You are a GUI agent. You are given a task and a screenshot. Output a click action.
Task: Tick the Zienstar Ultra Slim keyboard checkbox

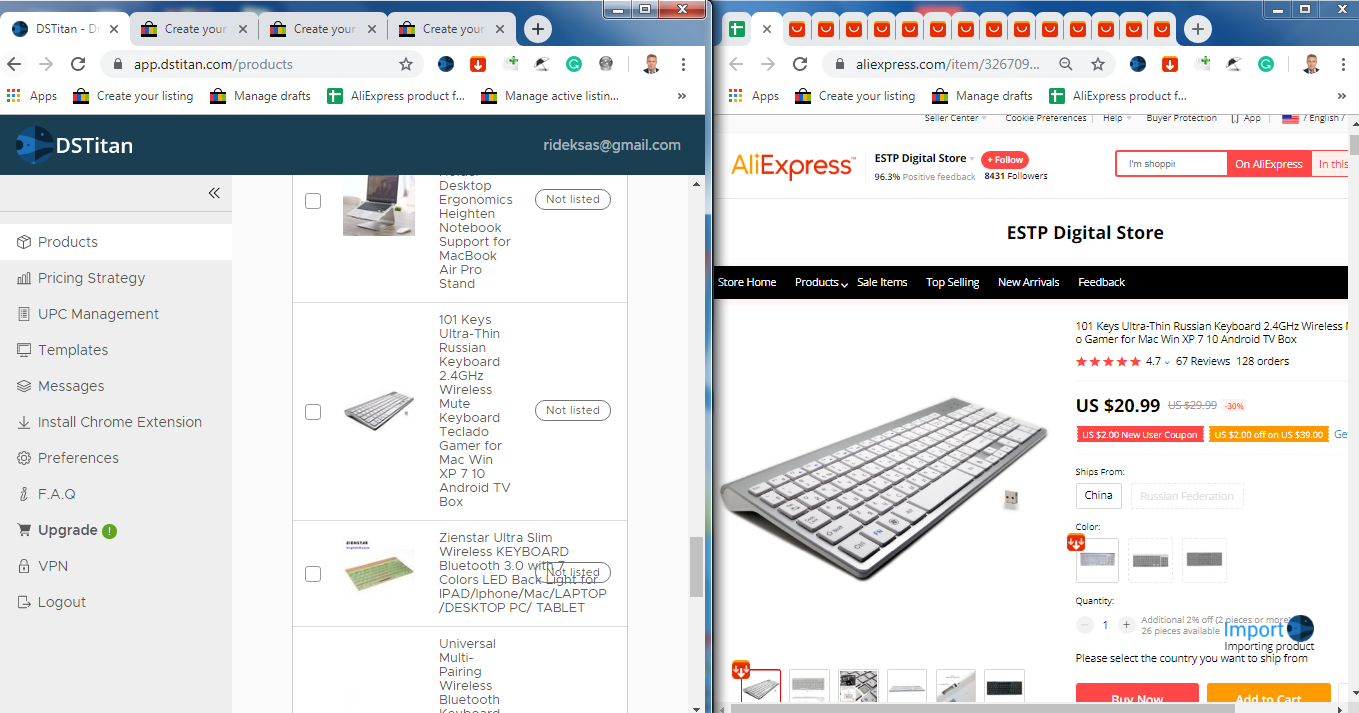pos(313,574)
